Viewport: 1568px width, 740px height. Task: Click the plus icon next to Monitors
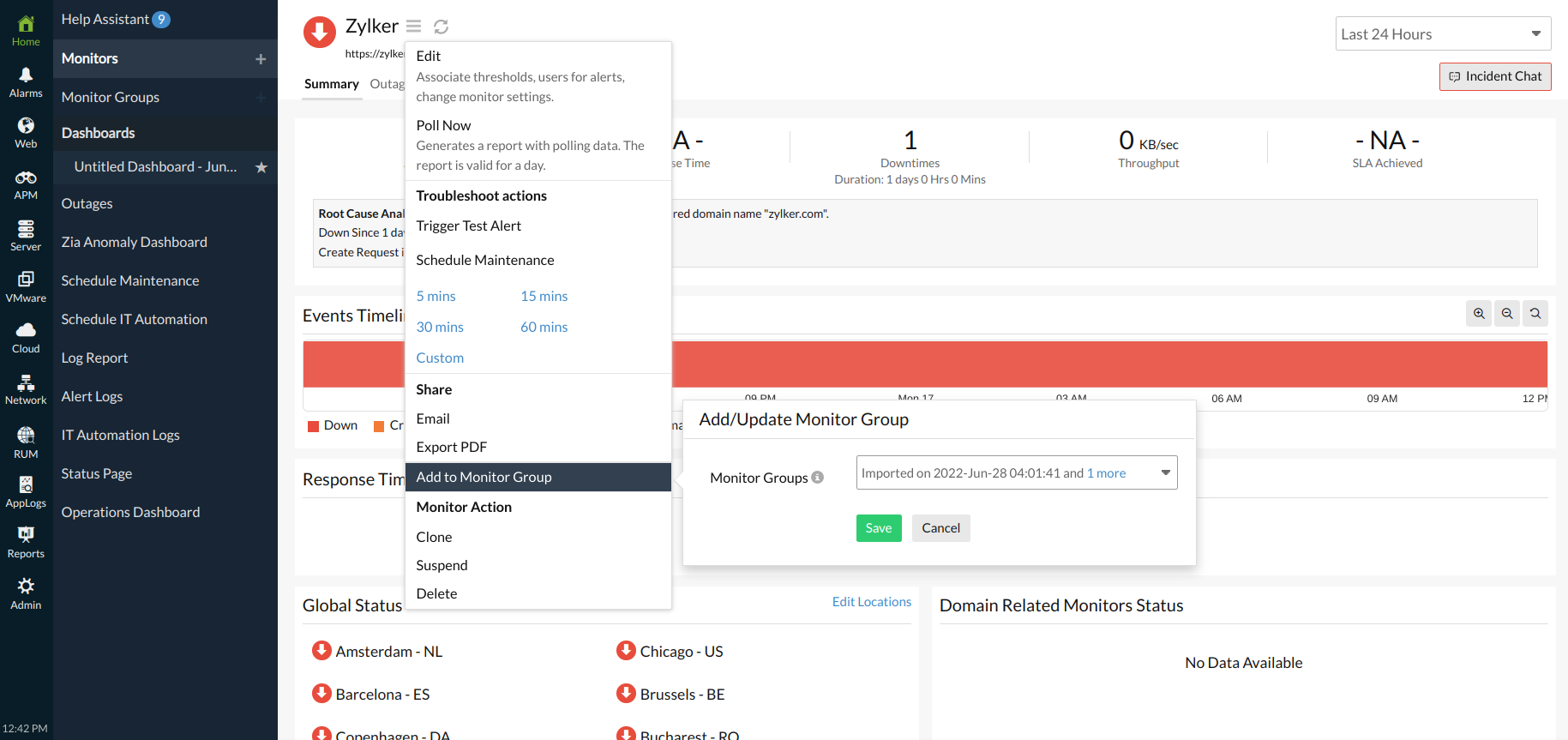(x=261, y=59)
